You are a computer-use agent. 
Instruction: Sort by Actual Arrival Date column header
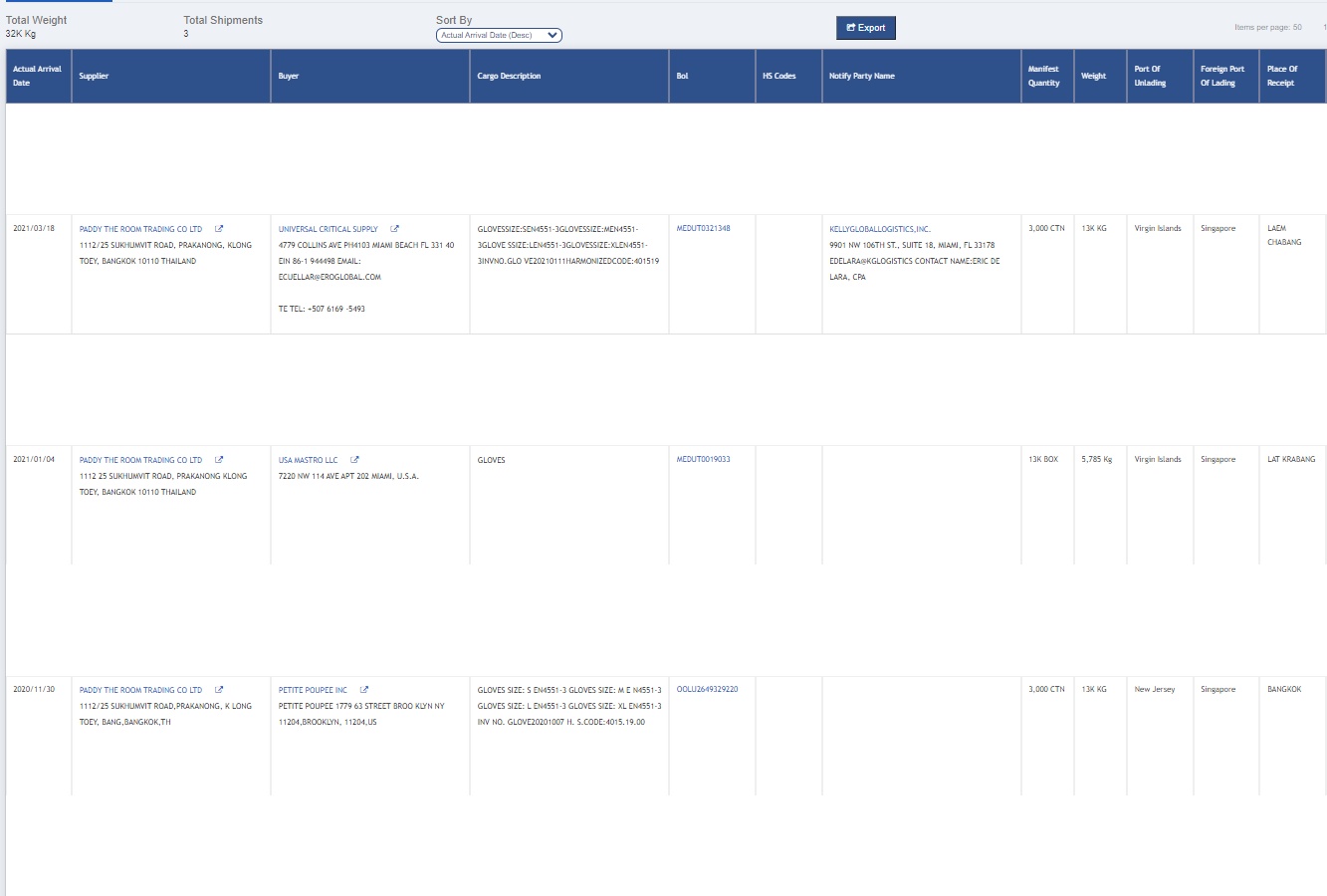[37, 76]
